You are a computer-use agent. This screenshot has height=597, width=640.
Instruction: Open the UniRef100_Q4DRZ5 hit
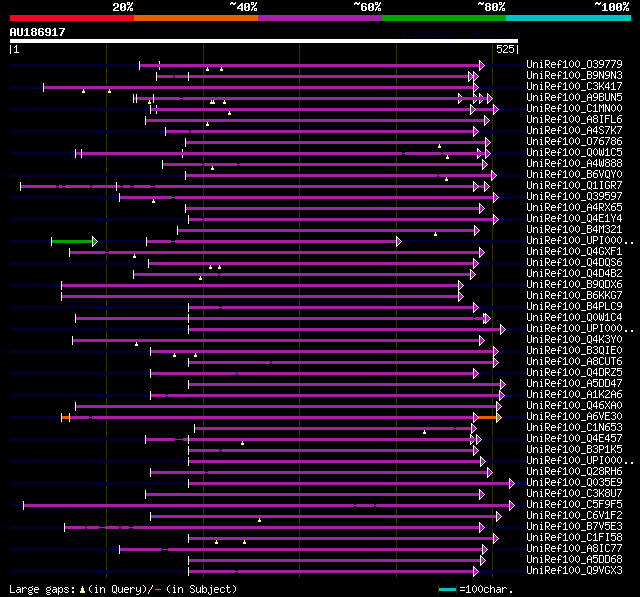[x=574, y=373]
